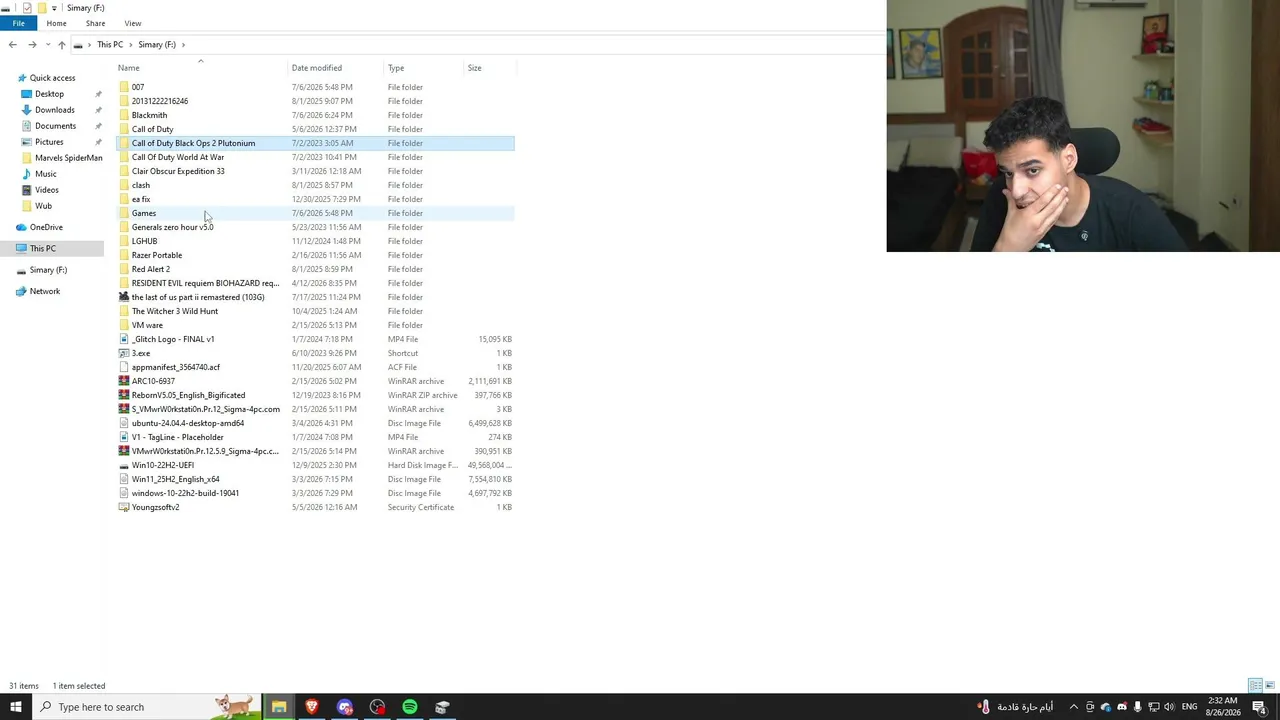
Task: Open the recent locations dropdown
Action: [x=47, y=45]
